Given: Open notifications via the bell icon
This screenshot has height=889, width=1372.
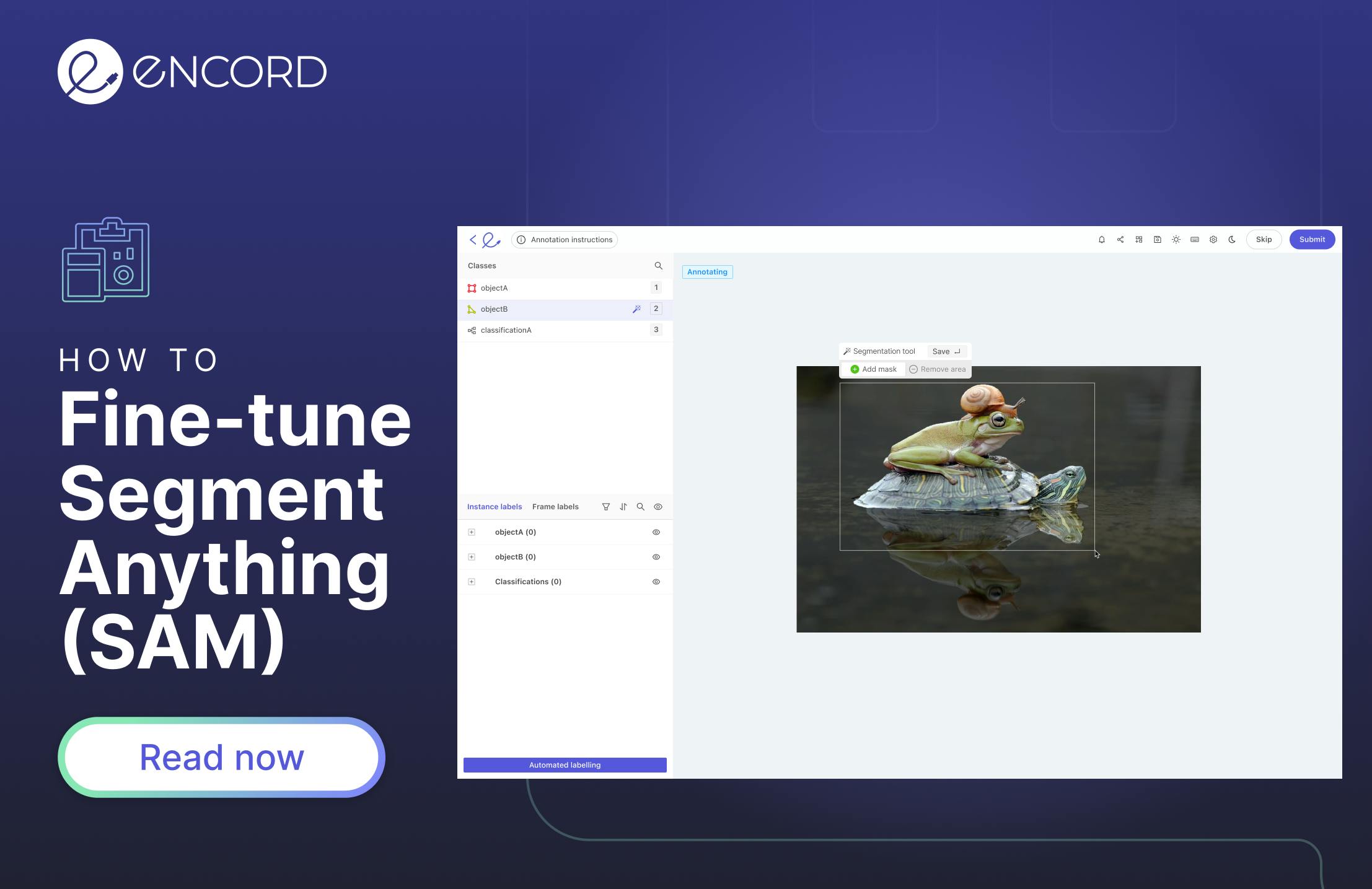Looking at the screenshot, I should [x=1102, y=239].
